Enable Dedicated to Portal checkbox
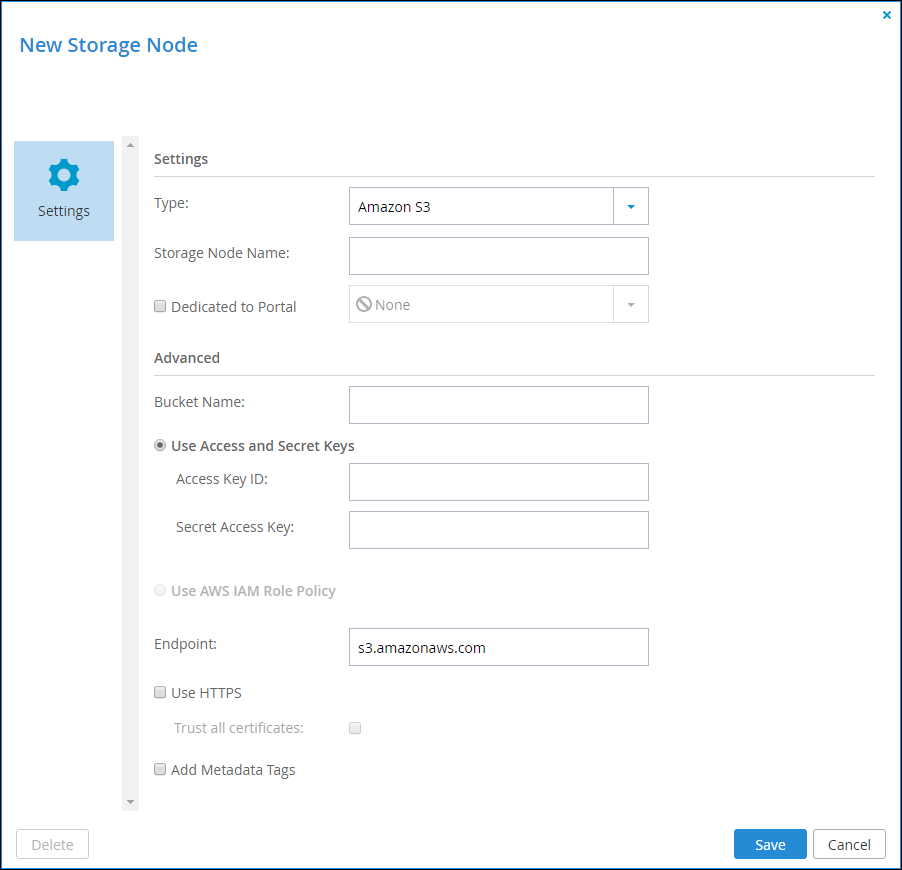 [x=160, y=306]
